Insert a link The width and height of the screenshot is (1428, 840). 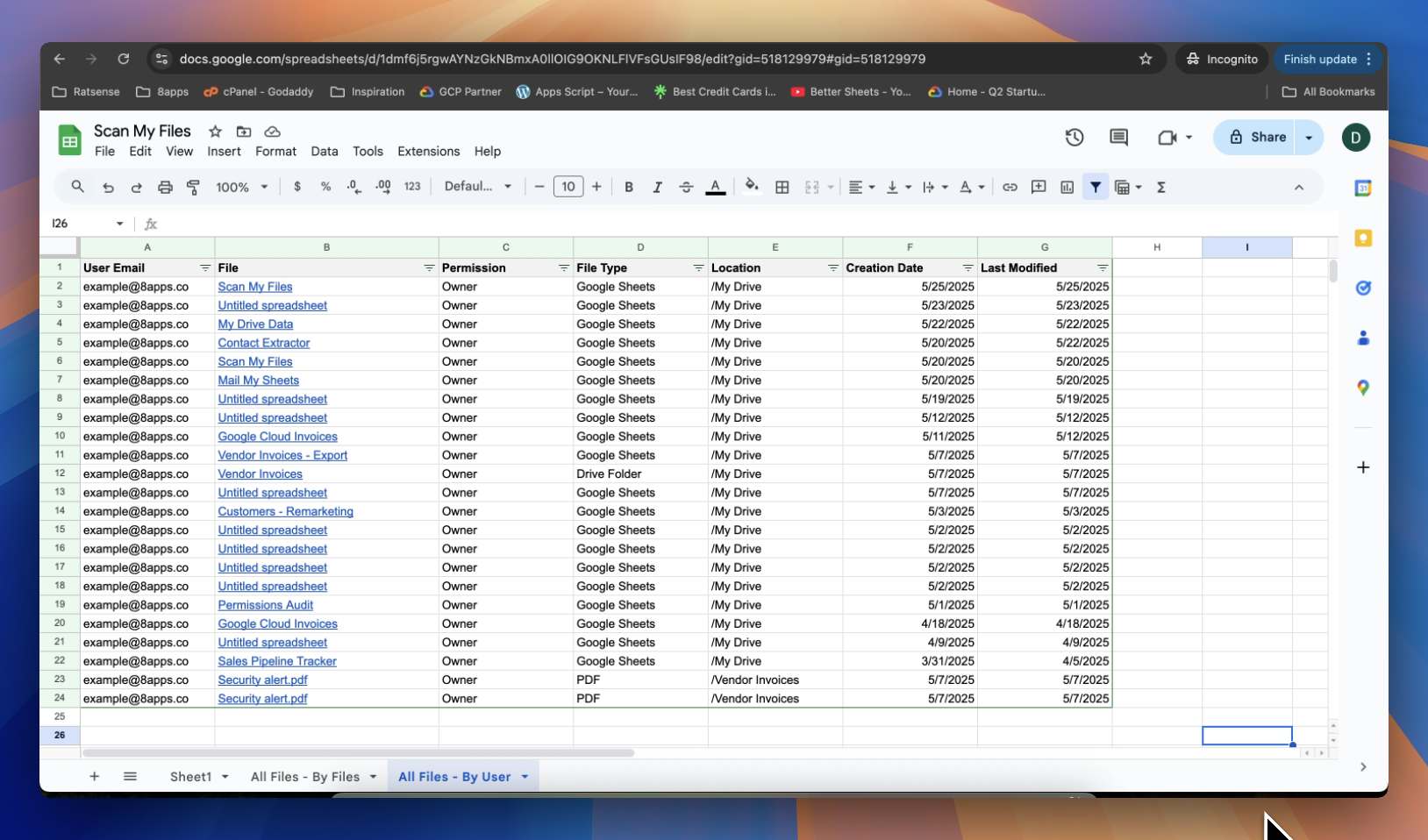(1010, 187)
